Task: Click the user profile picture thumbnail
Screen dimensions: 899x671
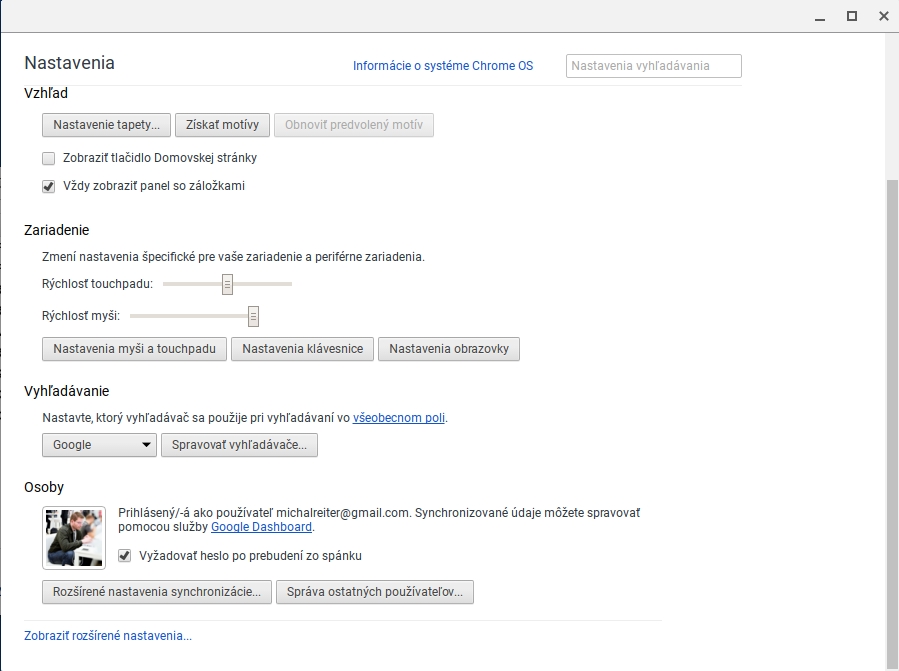Action: click(74, 538)
